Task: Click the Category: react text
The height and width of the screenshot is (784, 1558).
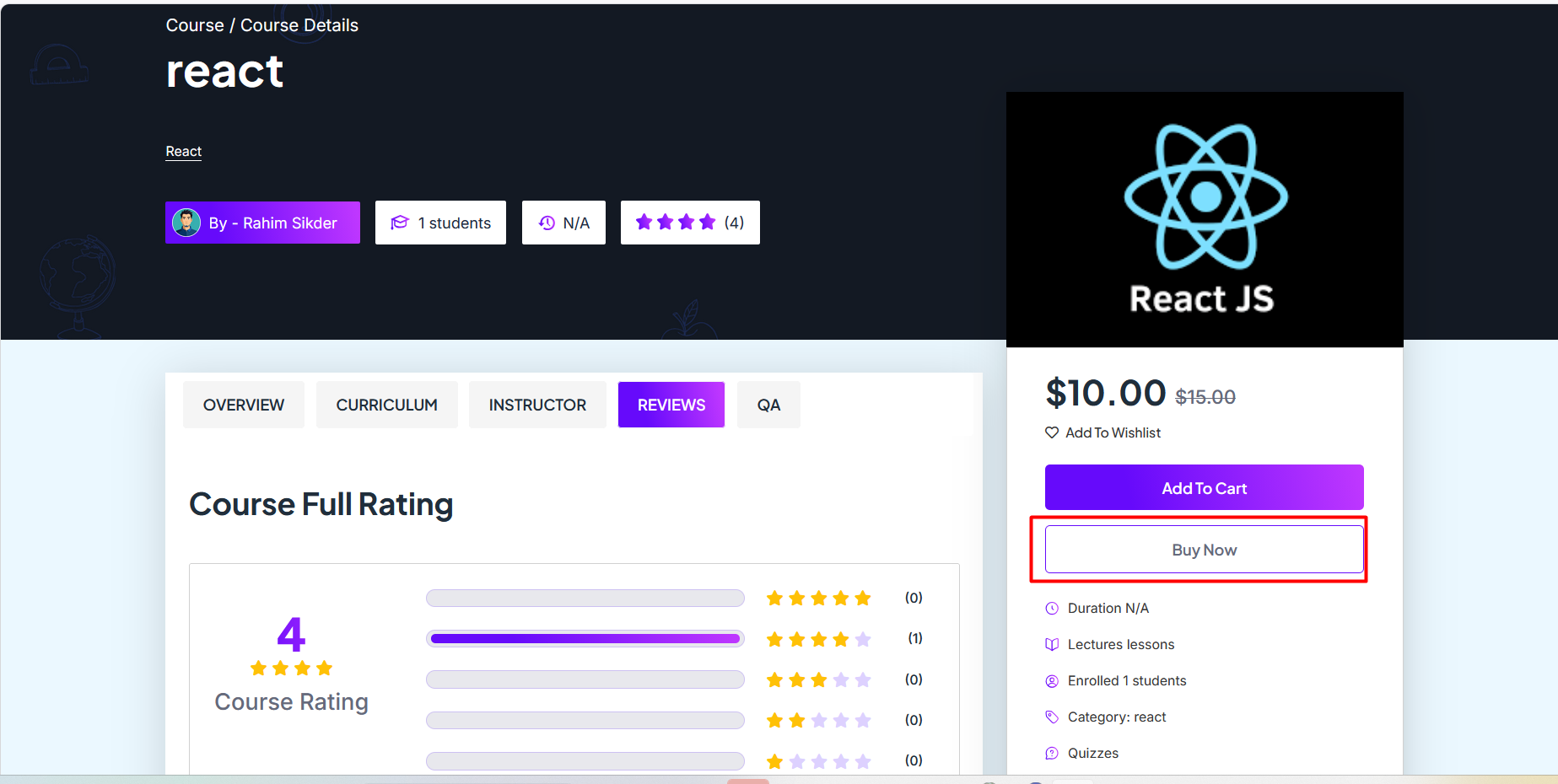Action: coord(1117,717)
